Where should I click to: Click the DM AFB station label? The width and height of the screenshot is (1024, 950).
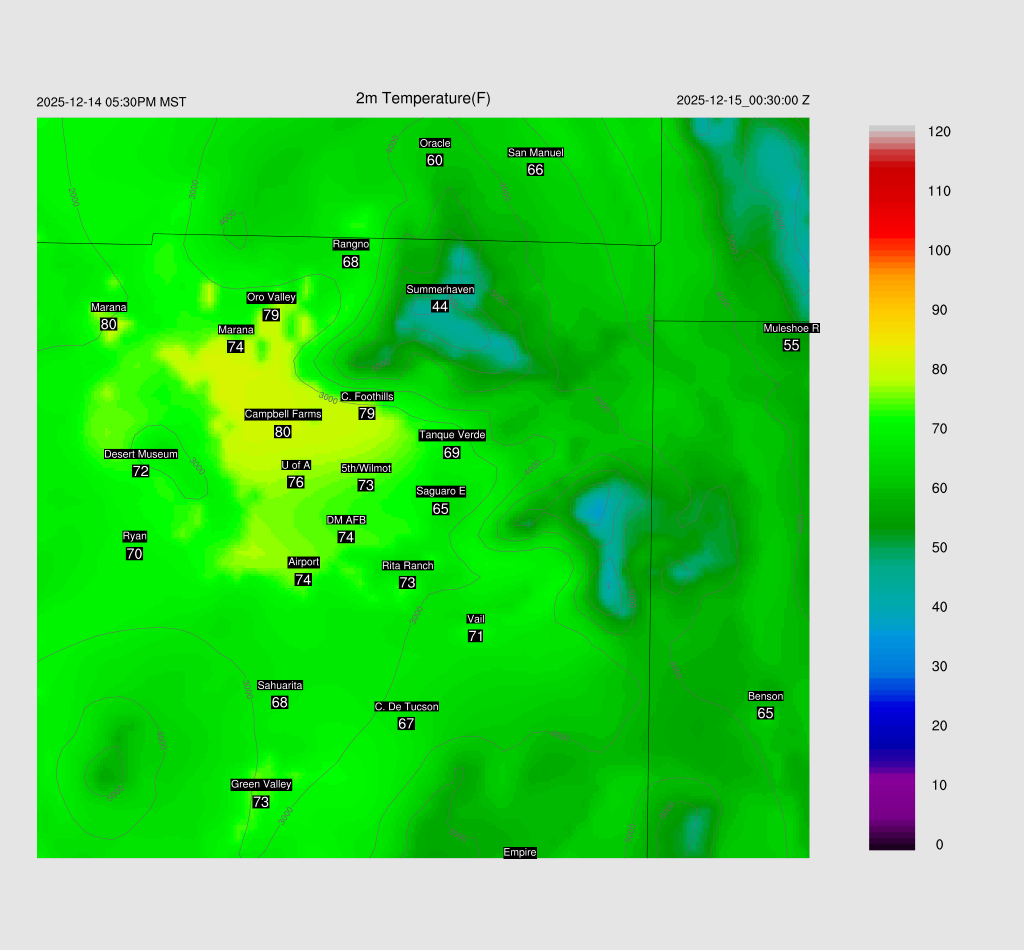pyautogui.click(x=346, y=520)
